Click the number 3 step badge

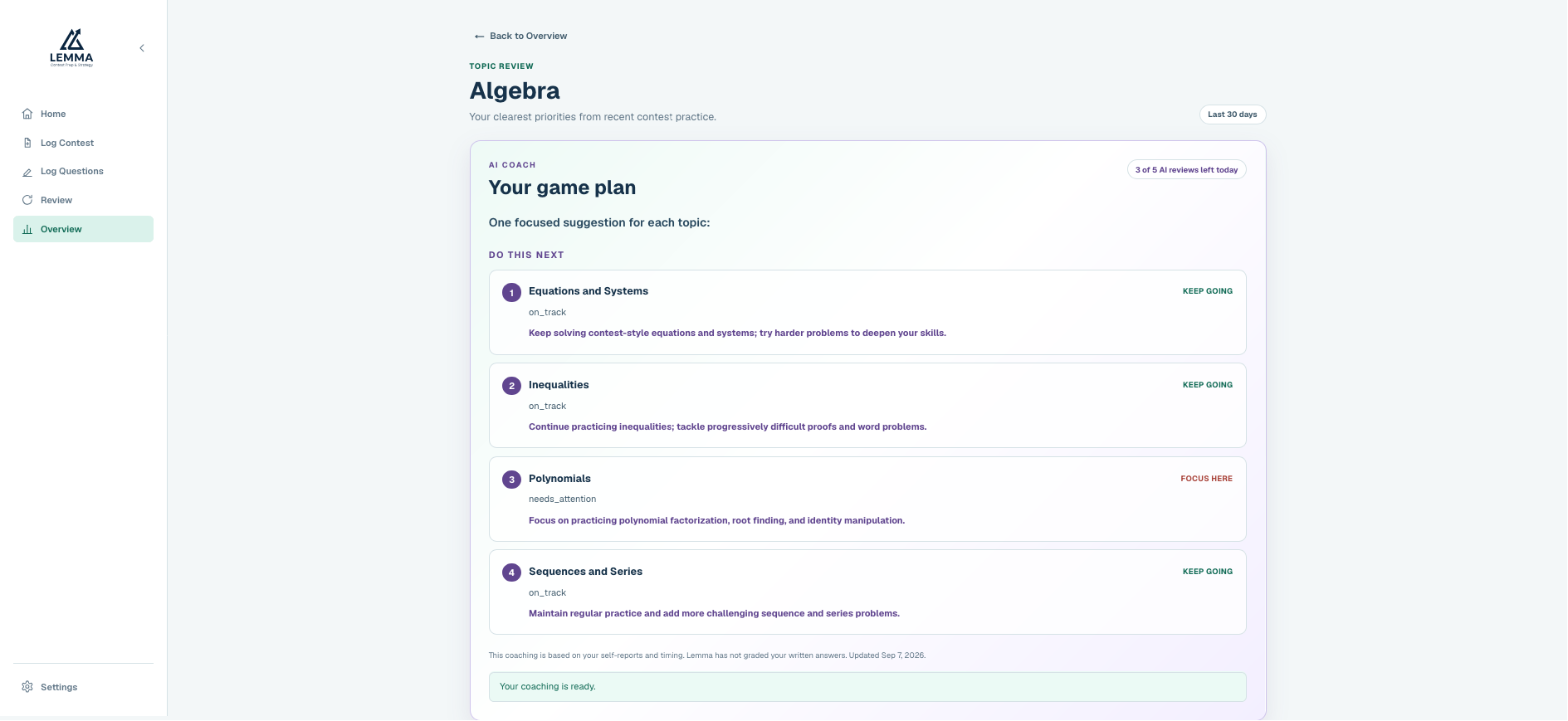tap(511, 480)
